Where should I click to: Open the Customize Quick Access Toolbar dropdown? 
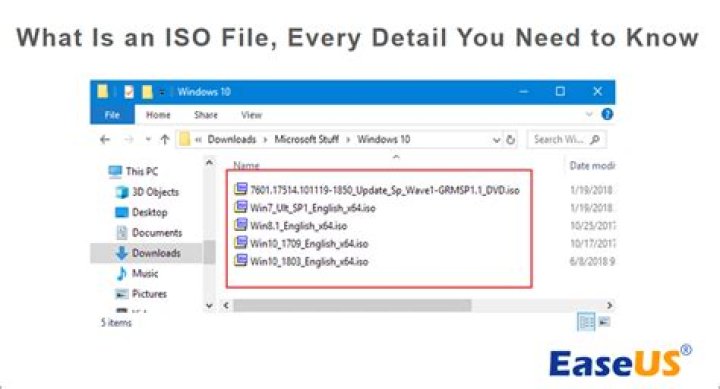[x=162, y=92]
